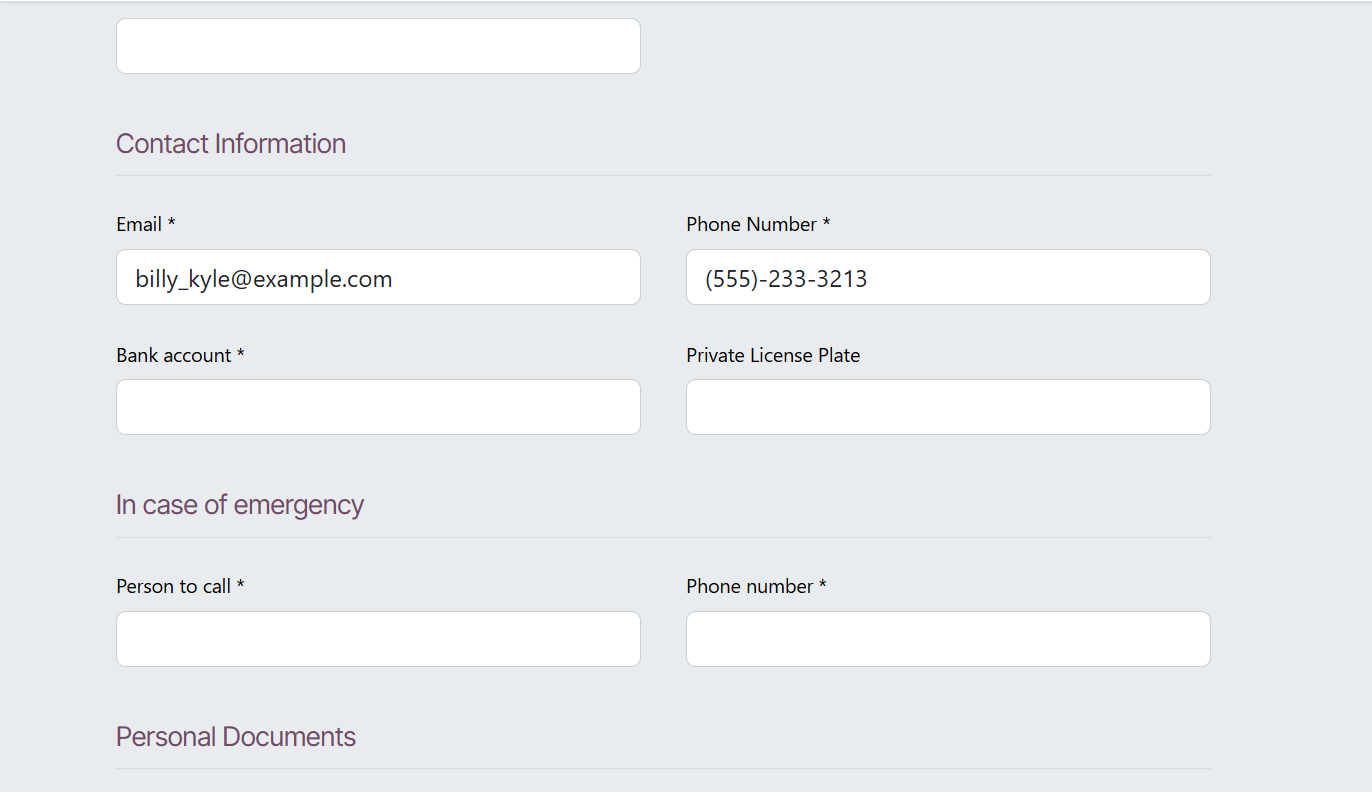Click the required asterisk beside Email

point(171,224)
